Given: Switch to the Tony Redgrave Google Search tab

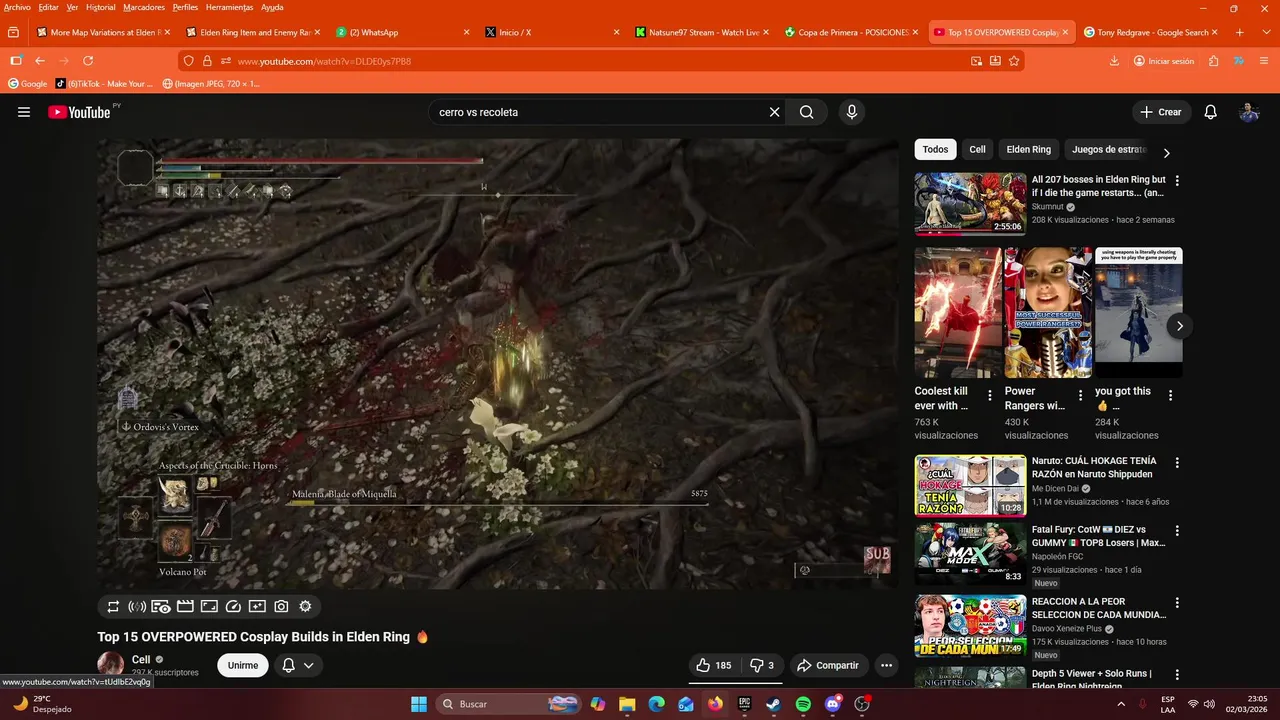Looking at the screenshot, I should coord(1150,32).
